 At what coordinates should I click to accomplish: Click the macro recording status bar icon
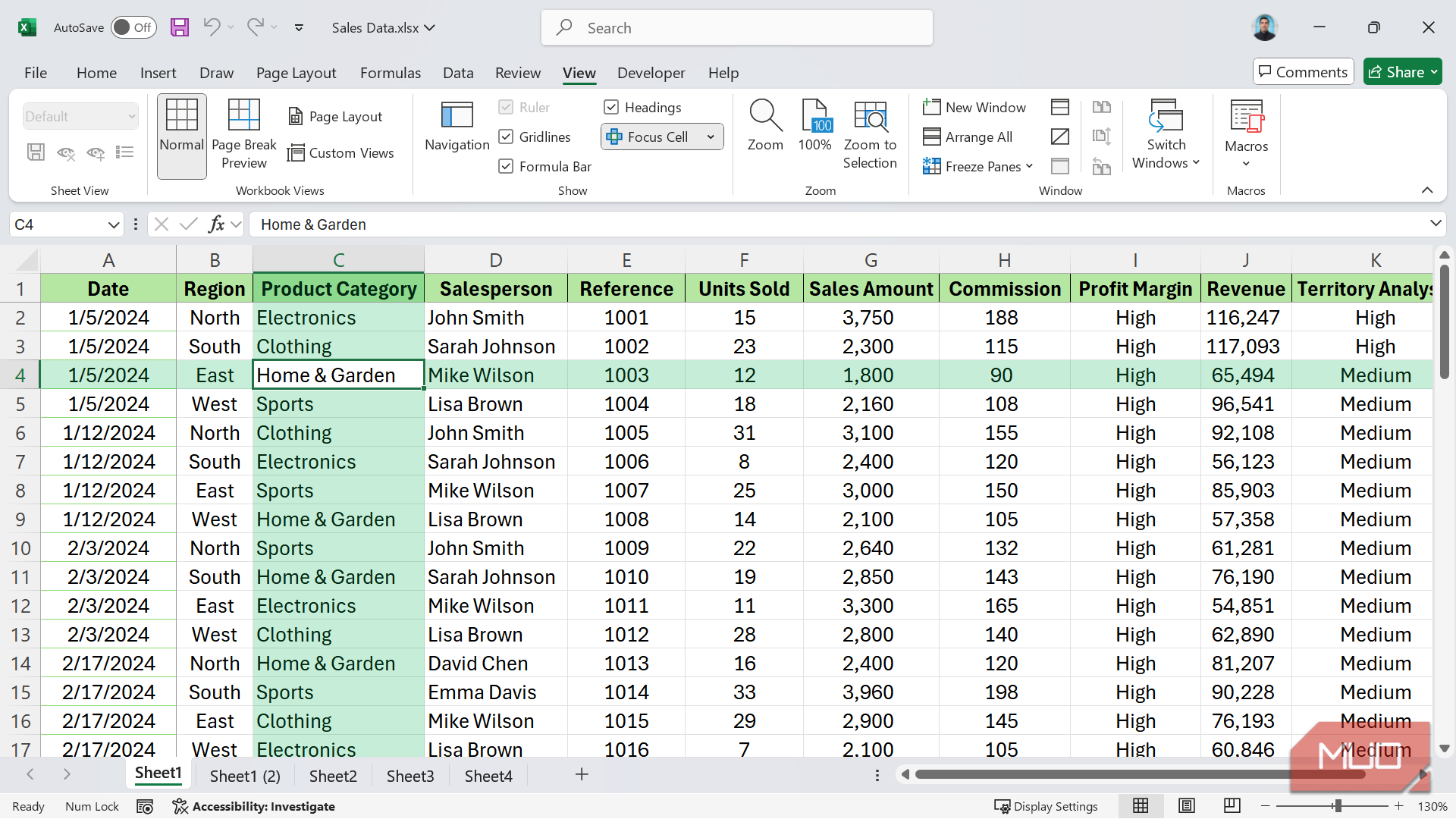[x=145, y=806]
